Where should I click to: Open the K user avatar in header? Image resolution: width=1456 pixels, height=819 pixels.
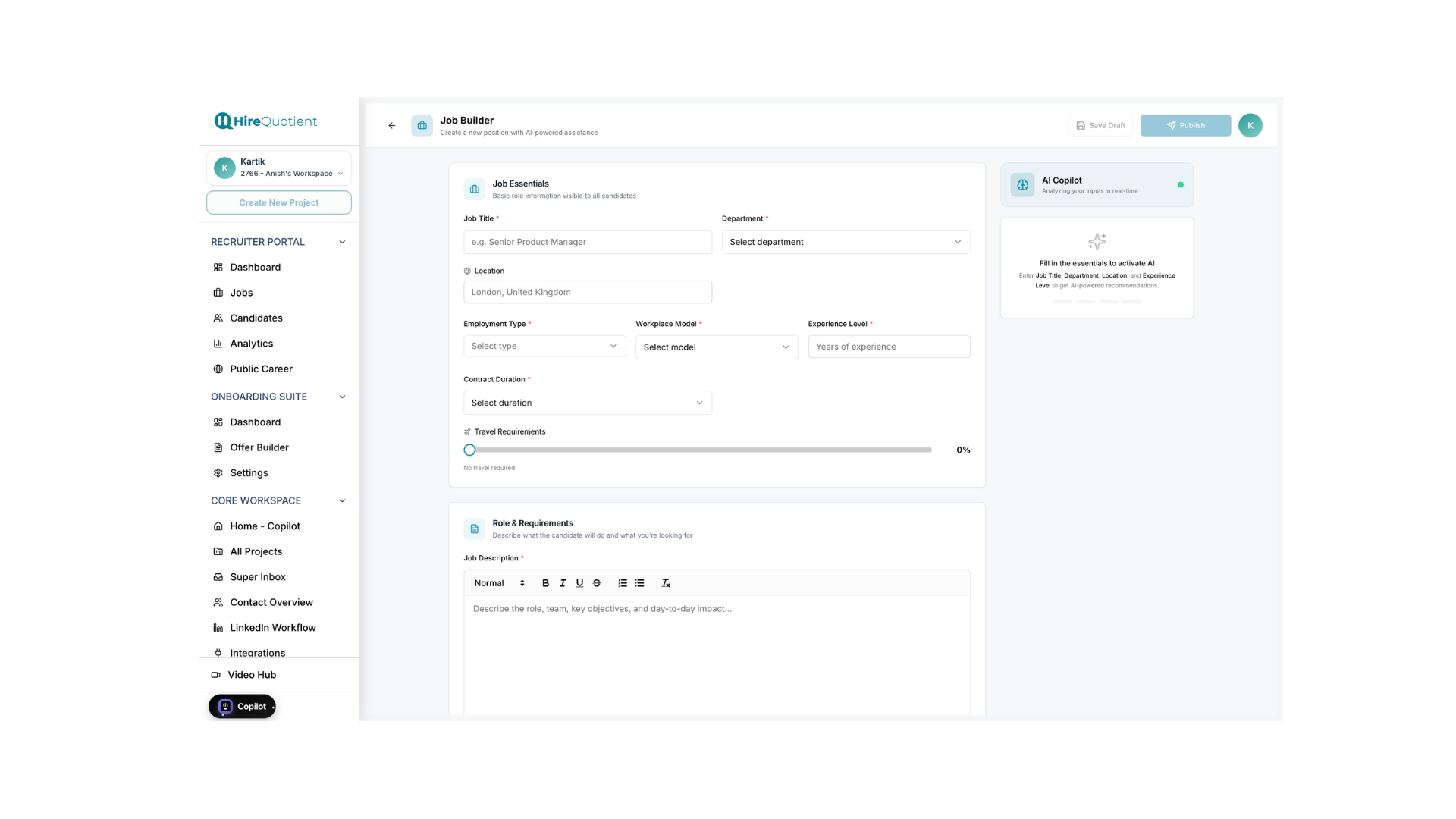(1250, 125)
